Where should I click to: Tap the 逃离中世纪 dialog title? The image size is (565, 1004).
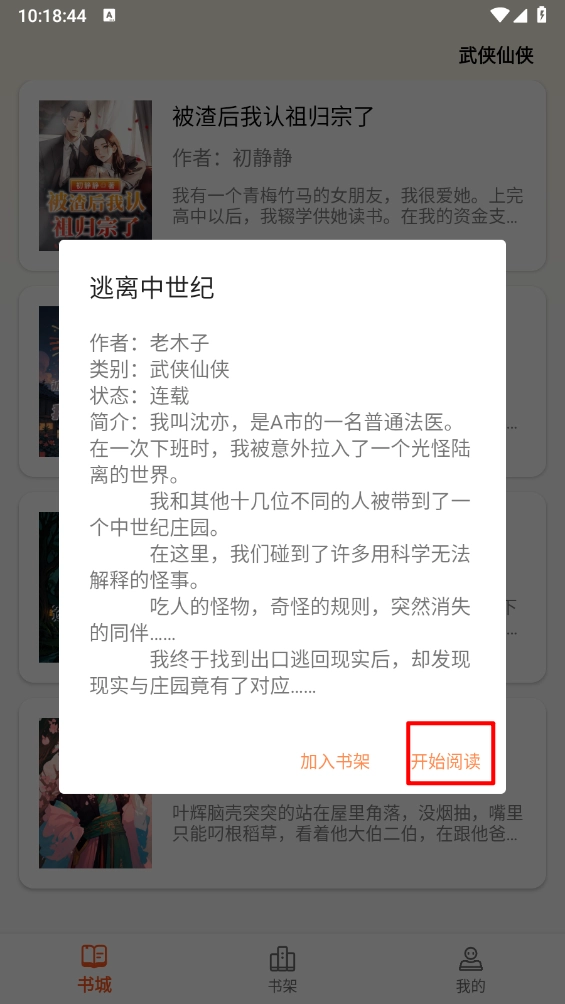pos(152,288)
